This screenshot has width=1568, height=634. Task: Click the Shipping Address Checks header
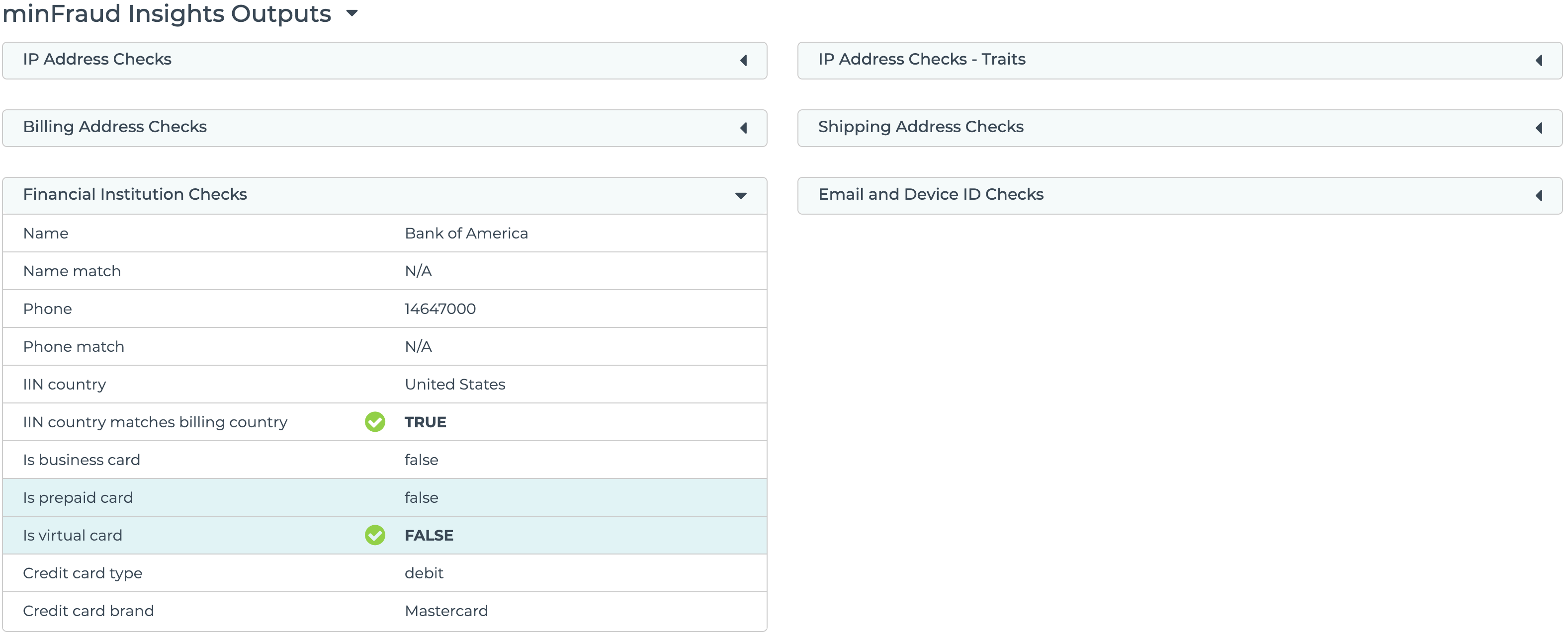pyautogui.click(x=920, y=127)
